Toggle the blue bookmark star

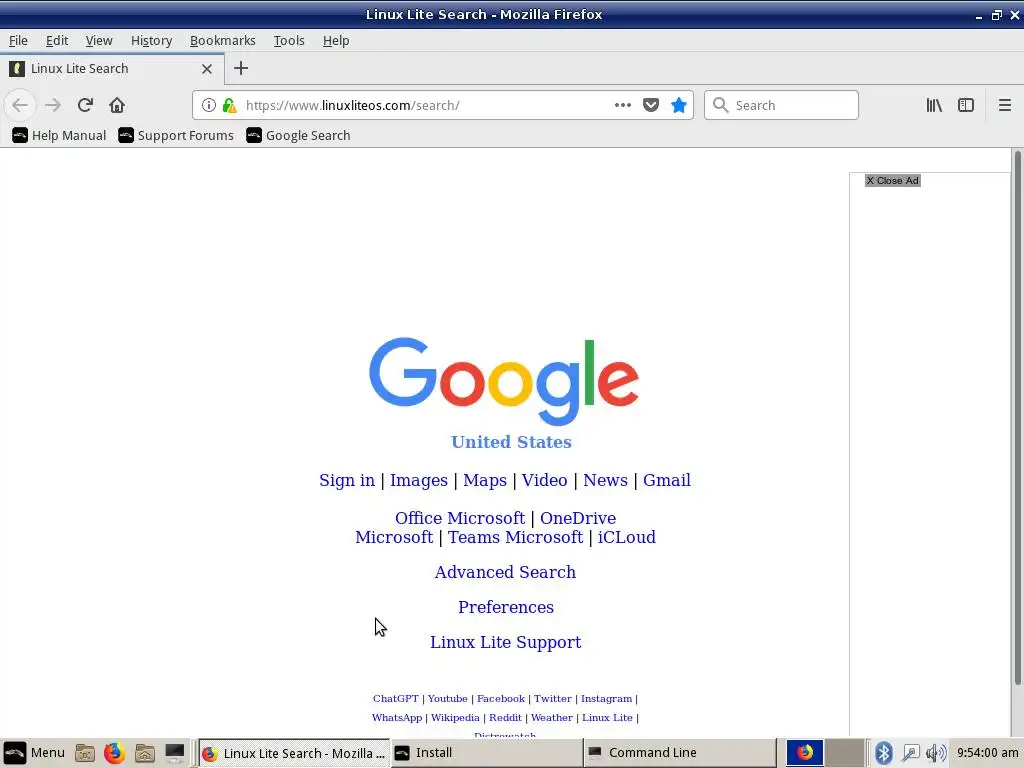click(679, 105)
